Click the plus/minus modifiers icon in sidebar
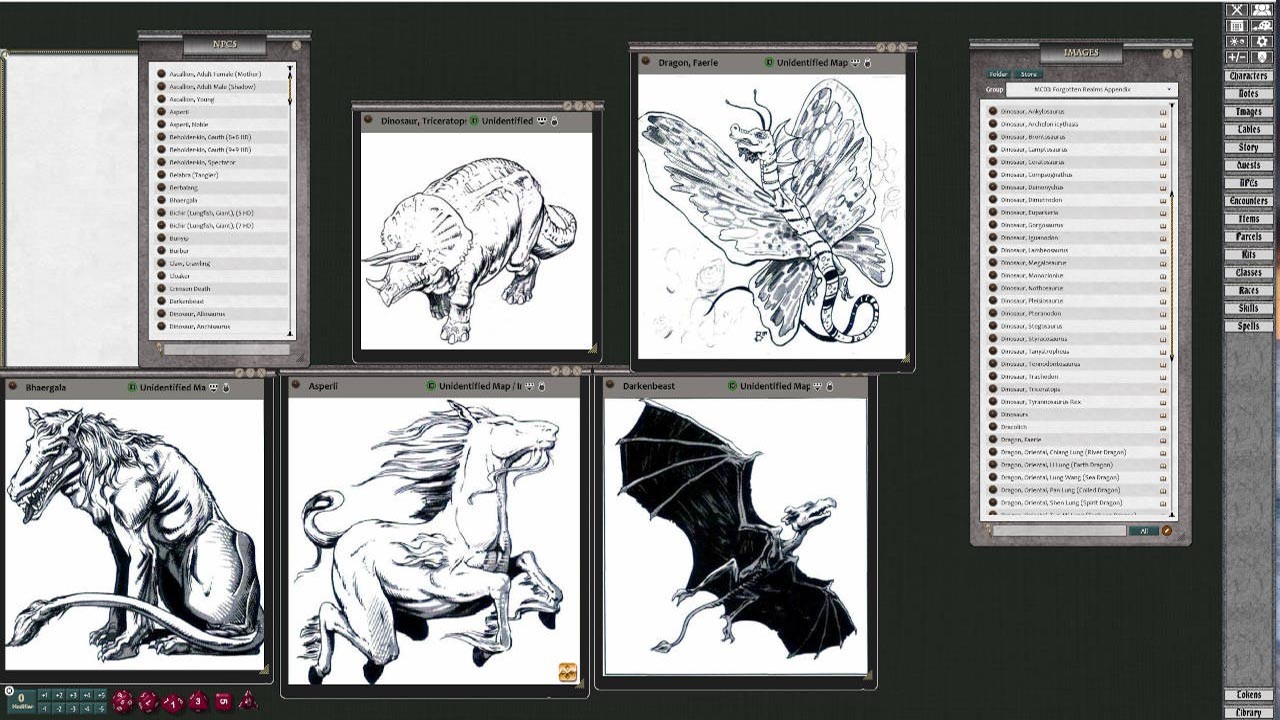This screenshot has width=1280, height=720. [1237, 58]
